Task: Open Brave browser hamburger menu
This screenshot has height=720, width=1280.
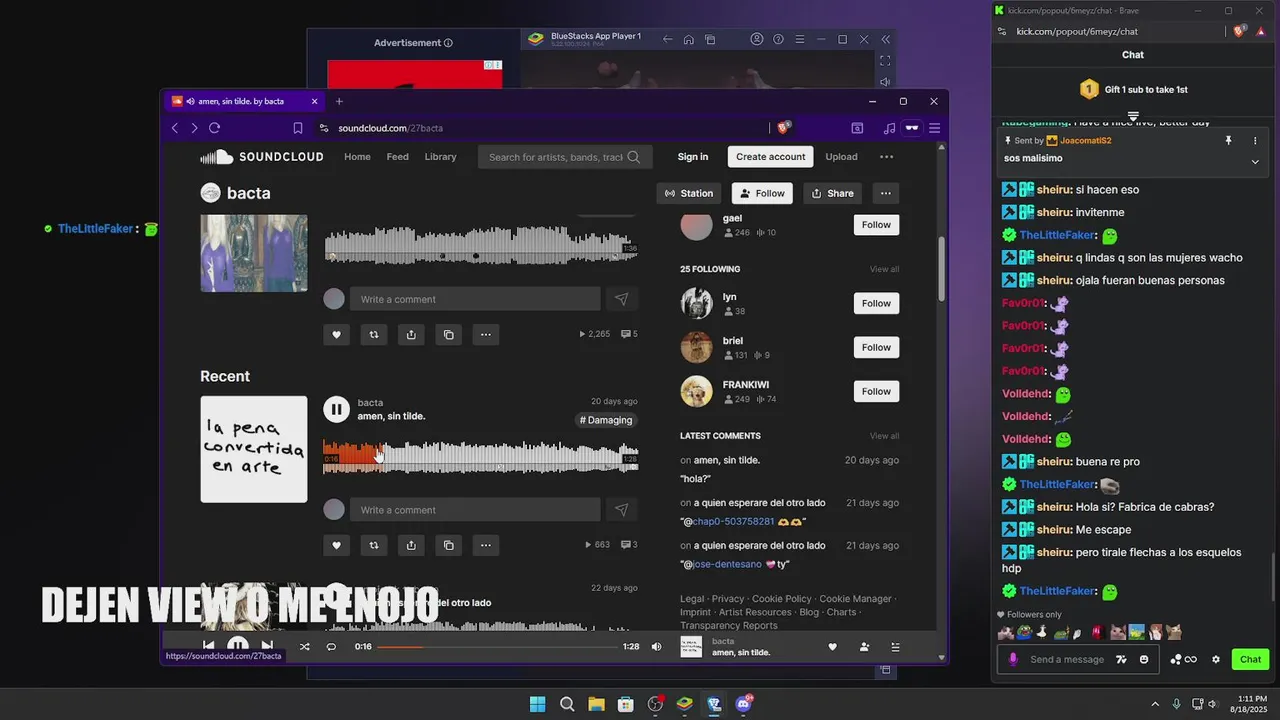Action: [935, 128]
